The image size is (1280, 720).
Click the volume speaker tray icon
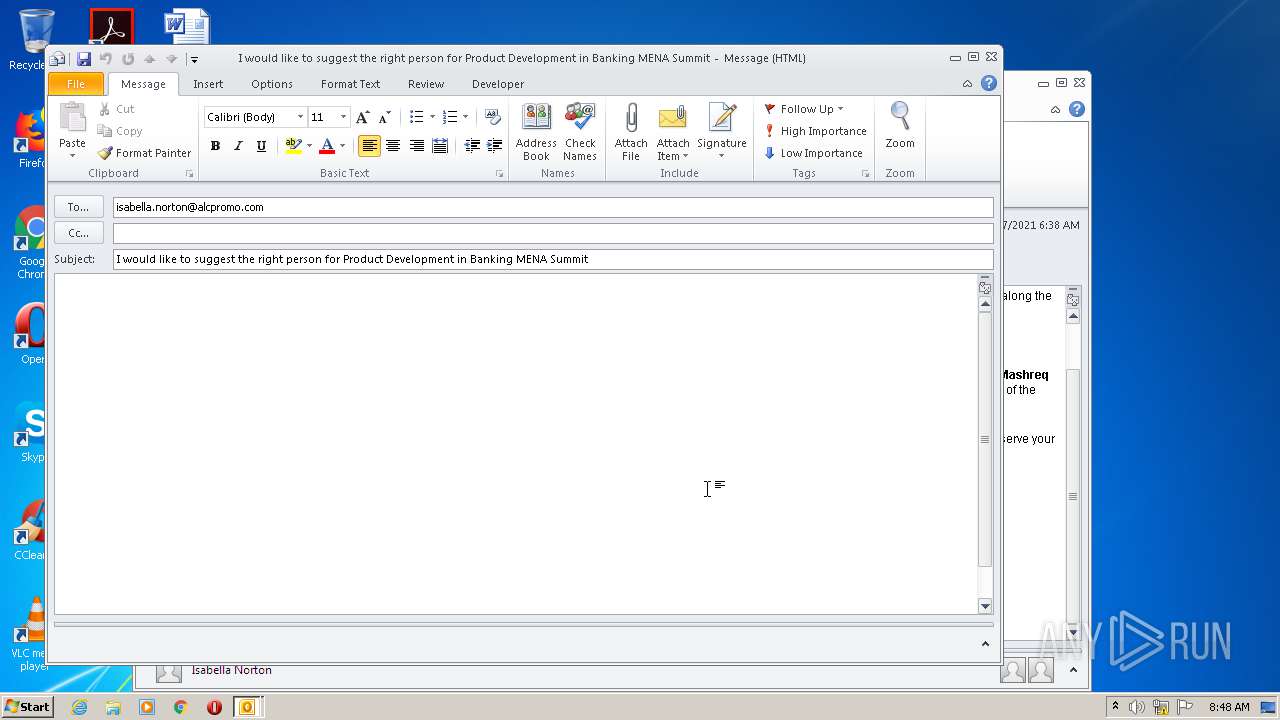[1137, 707]
